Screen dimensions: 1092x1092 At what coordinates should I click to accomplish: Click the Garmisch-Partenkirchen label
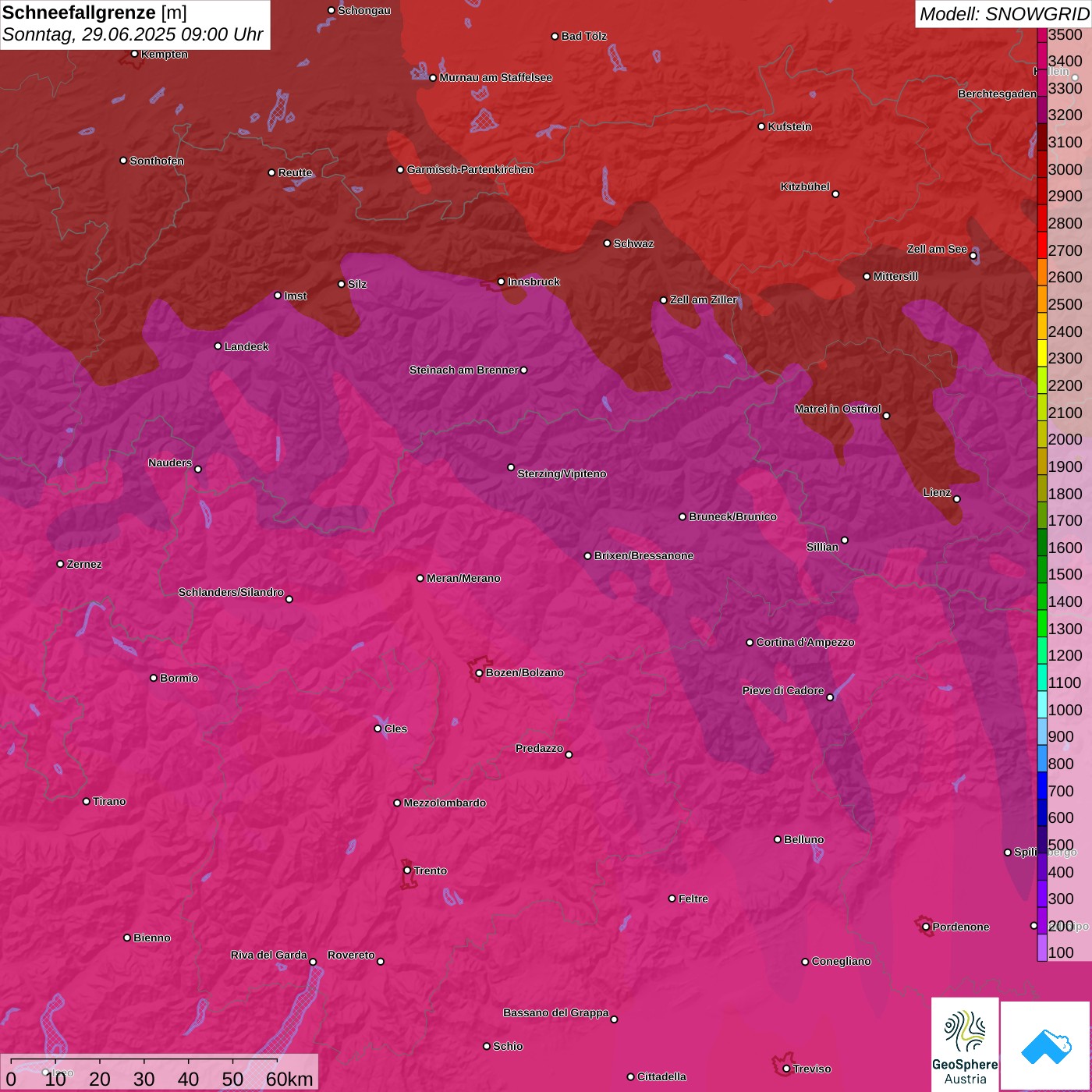[470, 169]
